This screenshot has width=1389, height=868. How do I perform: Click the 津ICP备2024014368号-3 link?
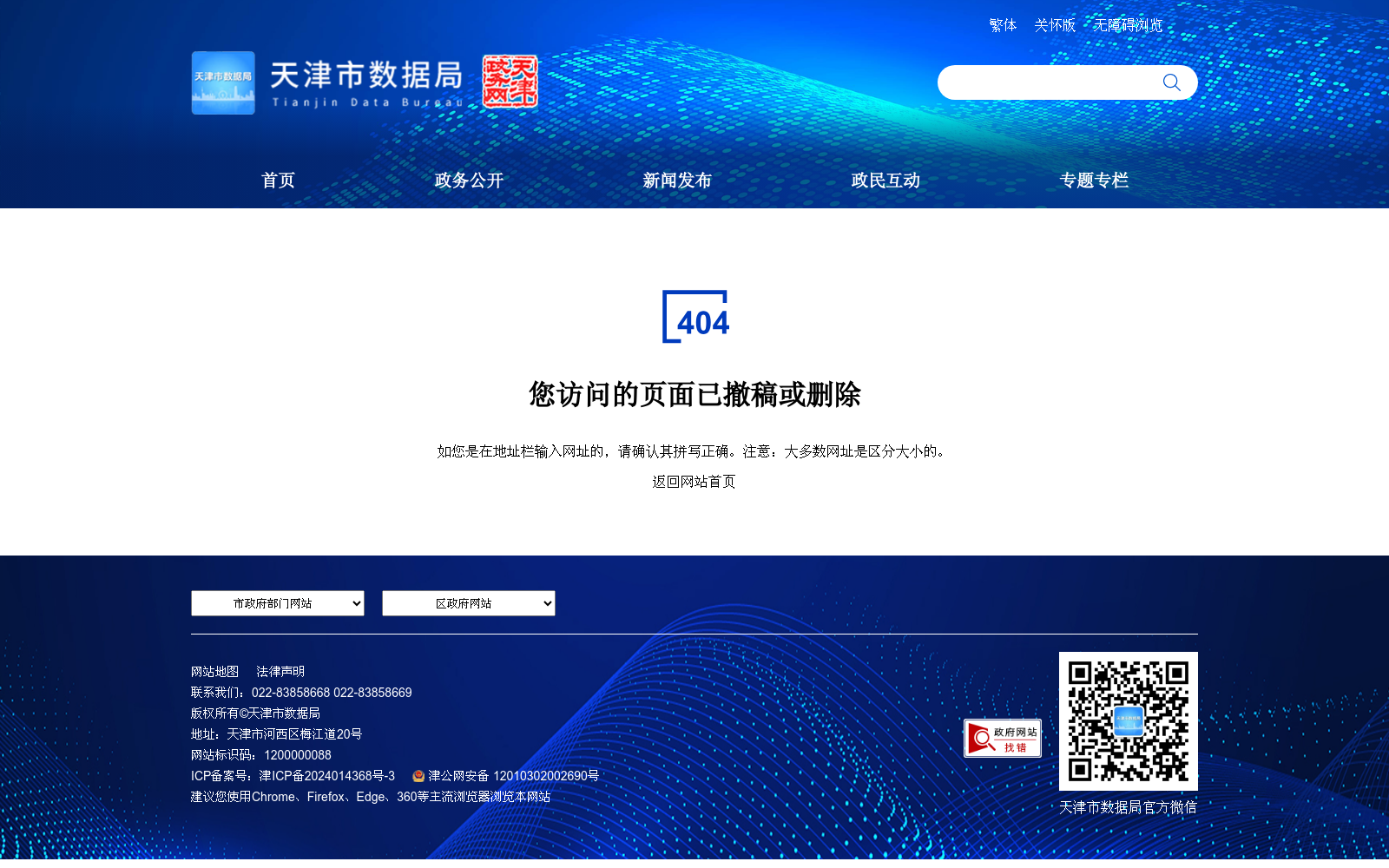[326, 776]
